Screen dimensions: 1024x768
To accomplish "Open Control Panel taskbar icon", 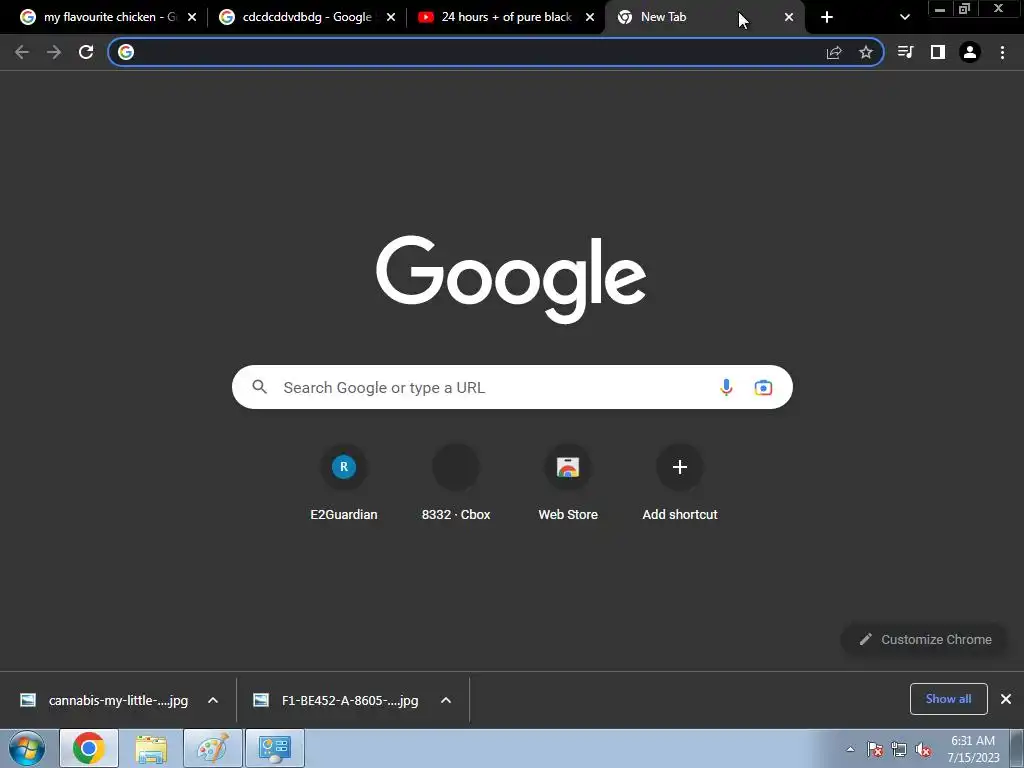I will point(274,748).
